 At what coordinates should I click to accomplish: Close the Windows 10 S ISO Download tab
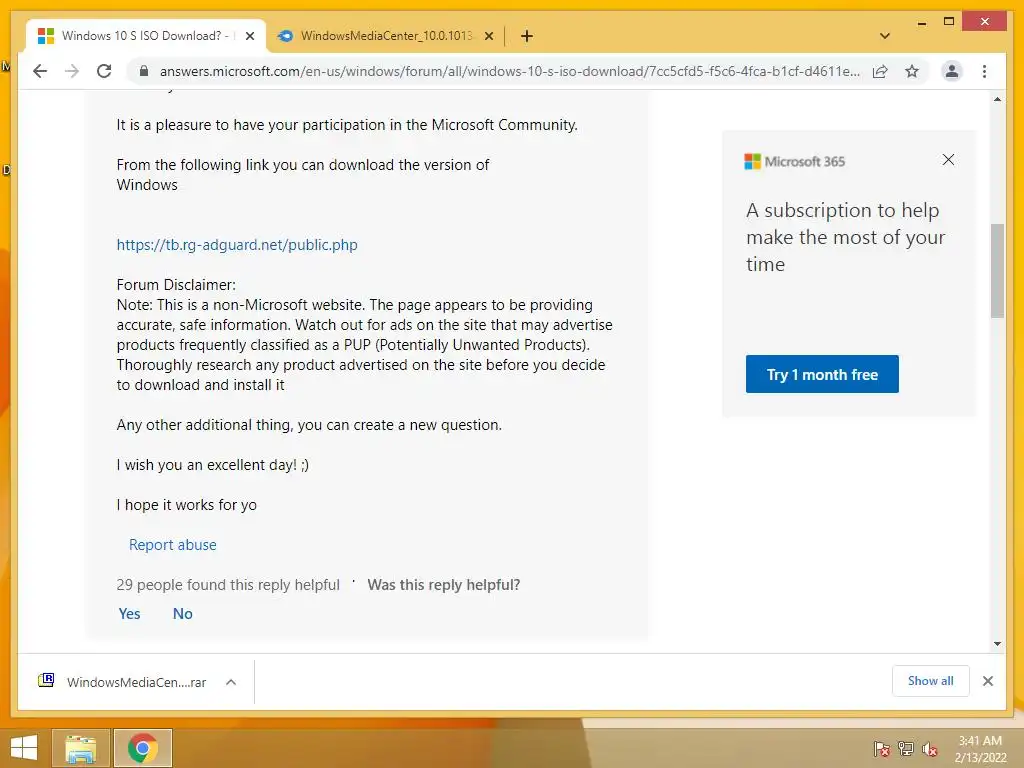tap(249, 36)
